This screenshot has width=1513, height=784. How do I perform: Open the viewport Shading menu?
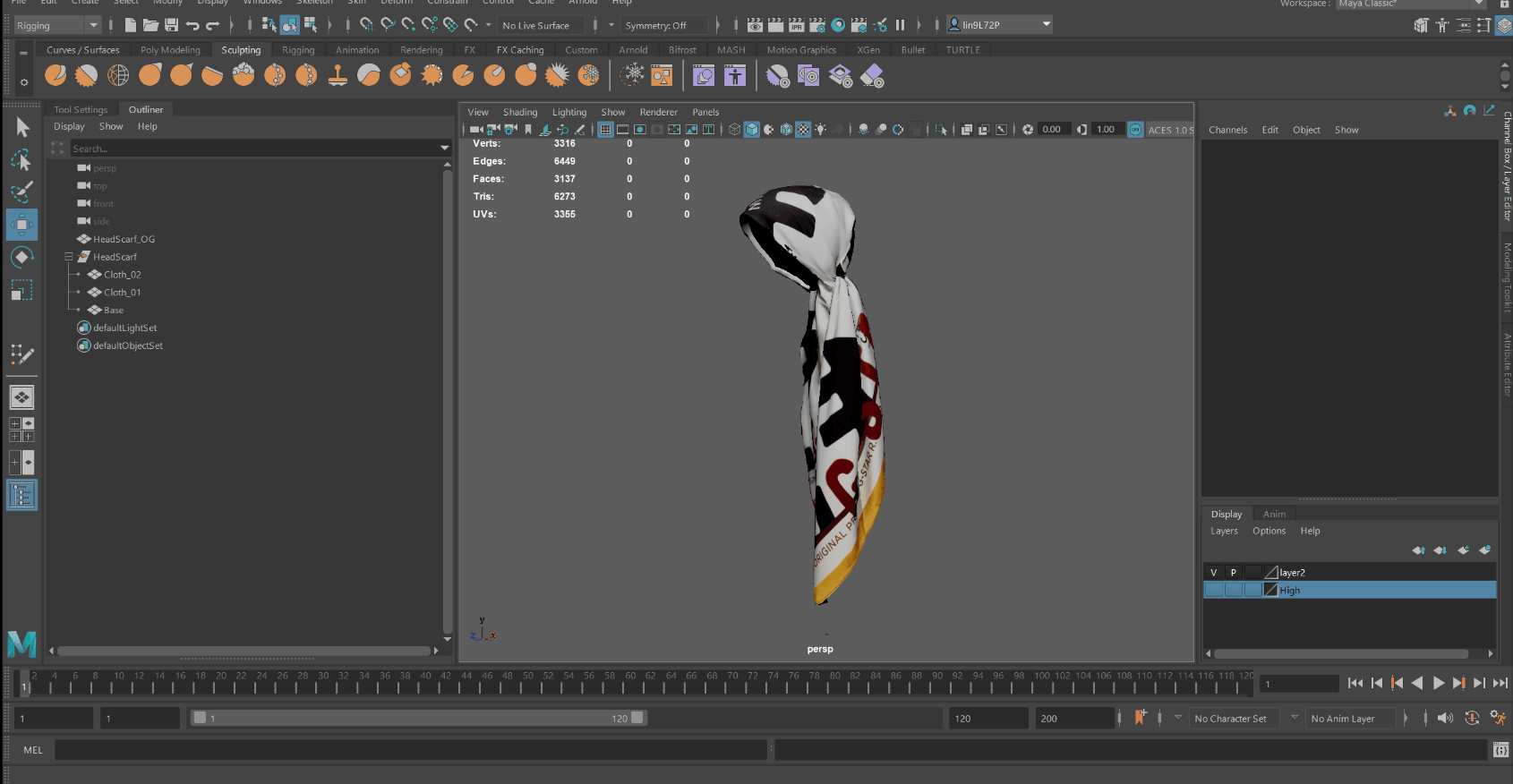click(520, 112)
